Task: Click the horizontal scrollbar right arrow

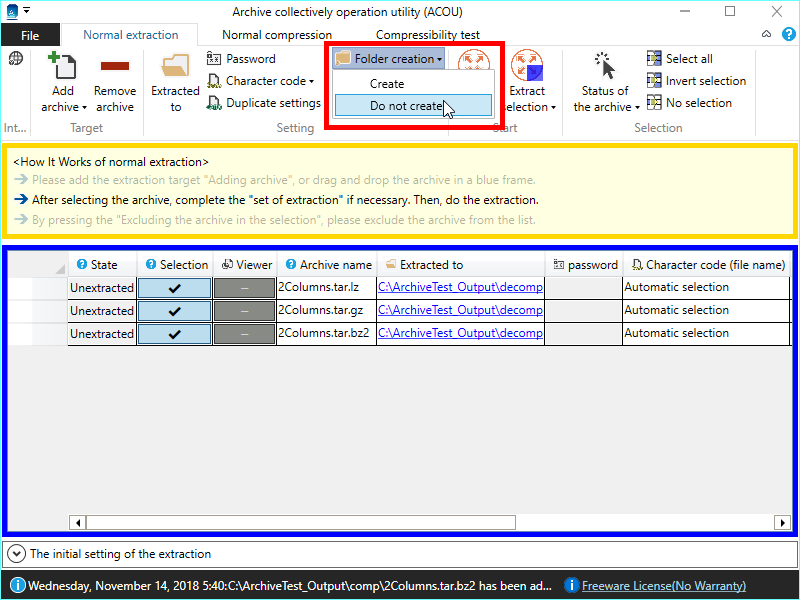Action: click(x=782, y=523)
